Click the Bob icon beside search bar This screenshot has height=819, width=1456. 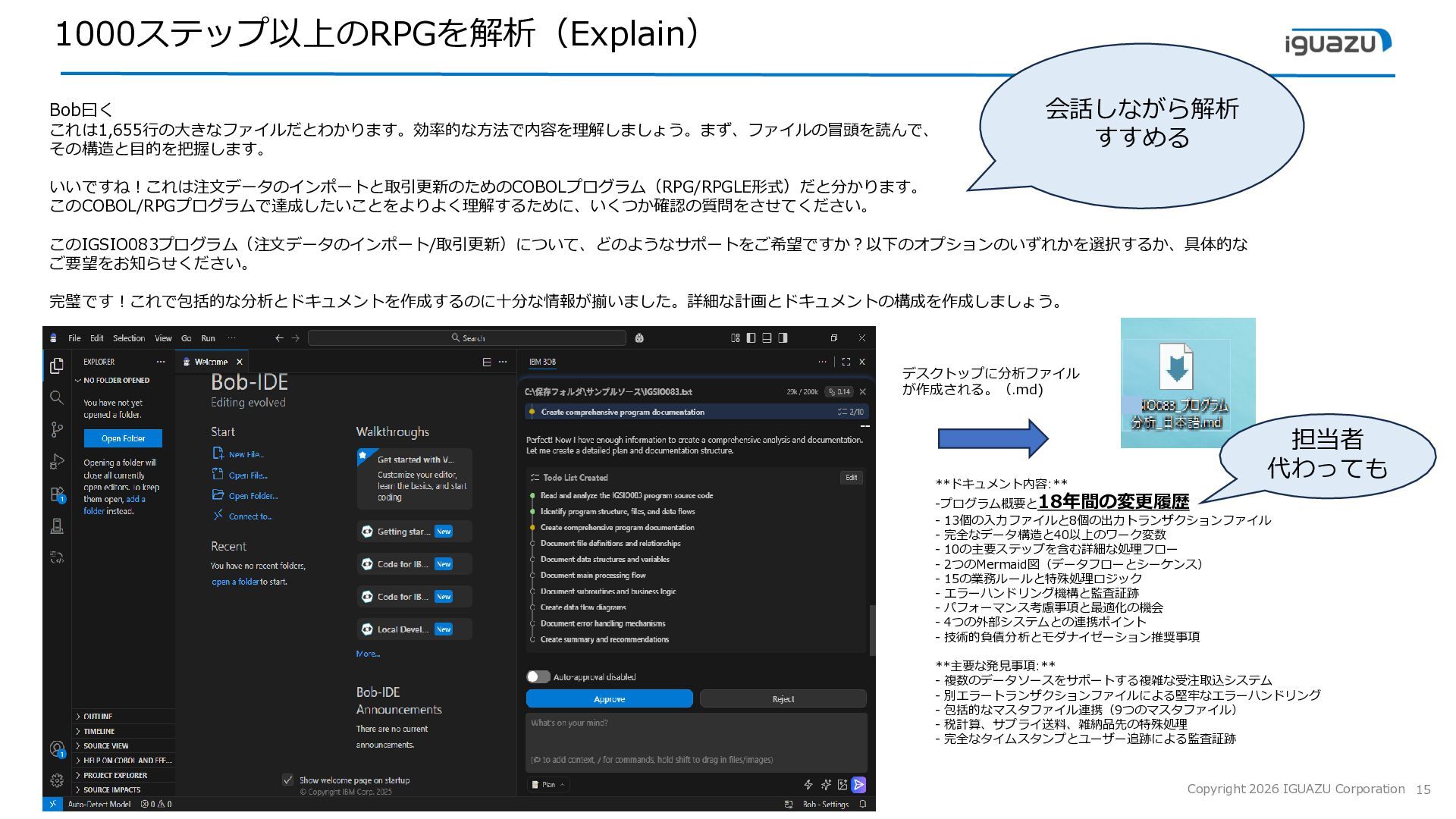coord(639,338)
